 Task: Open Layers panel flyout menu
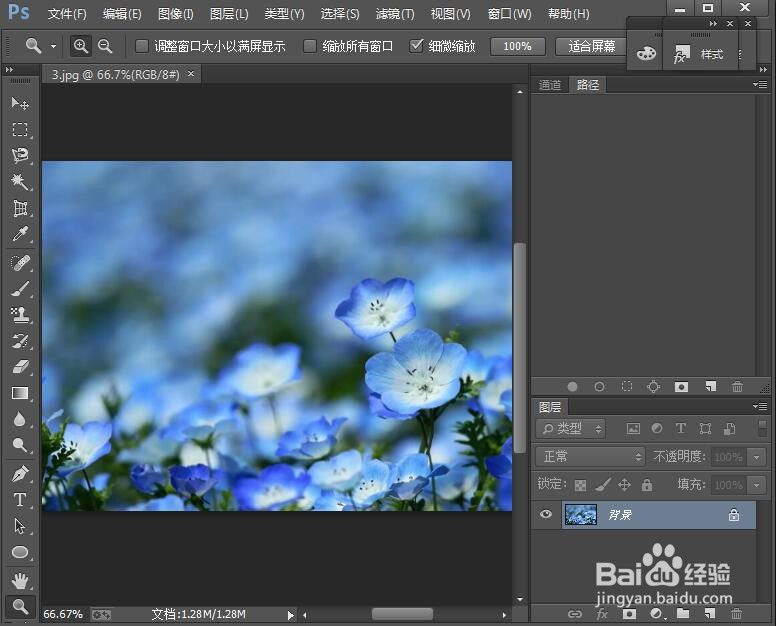click(760, 406)
